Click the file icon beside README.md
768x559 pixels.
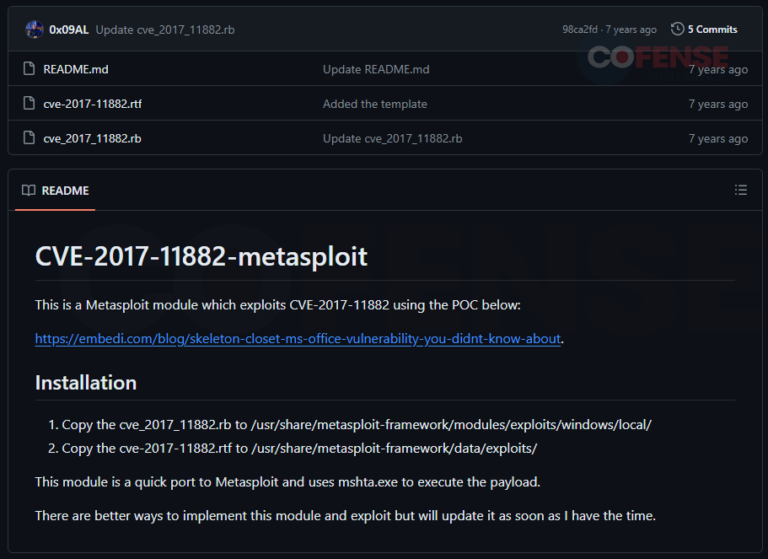28,70
